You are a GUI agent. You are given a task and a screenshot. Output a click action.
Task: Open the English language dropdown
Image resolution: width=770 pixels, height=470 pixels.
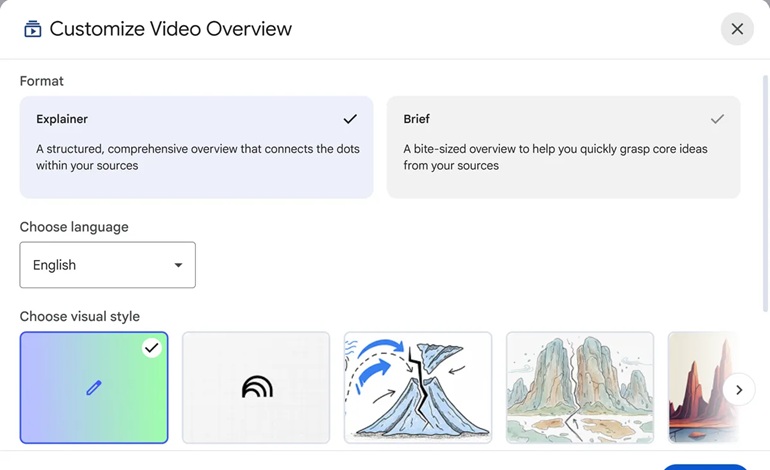107,265
